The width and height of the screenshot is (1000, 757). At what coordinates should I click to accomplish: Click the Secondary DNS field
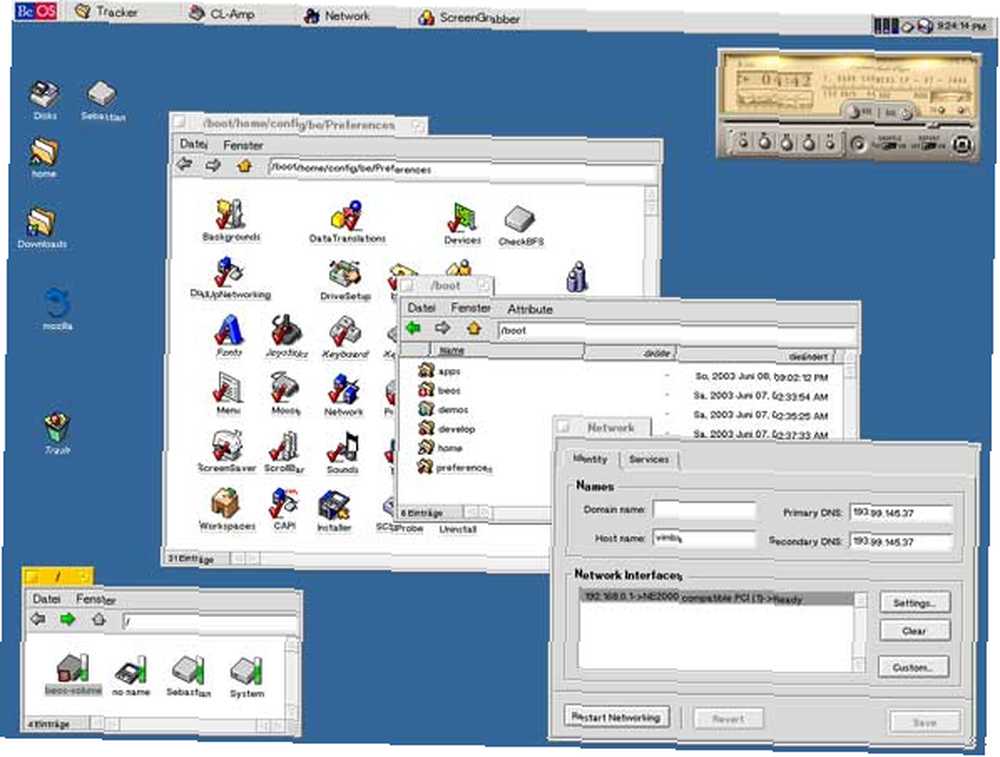point(902,541)
